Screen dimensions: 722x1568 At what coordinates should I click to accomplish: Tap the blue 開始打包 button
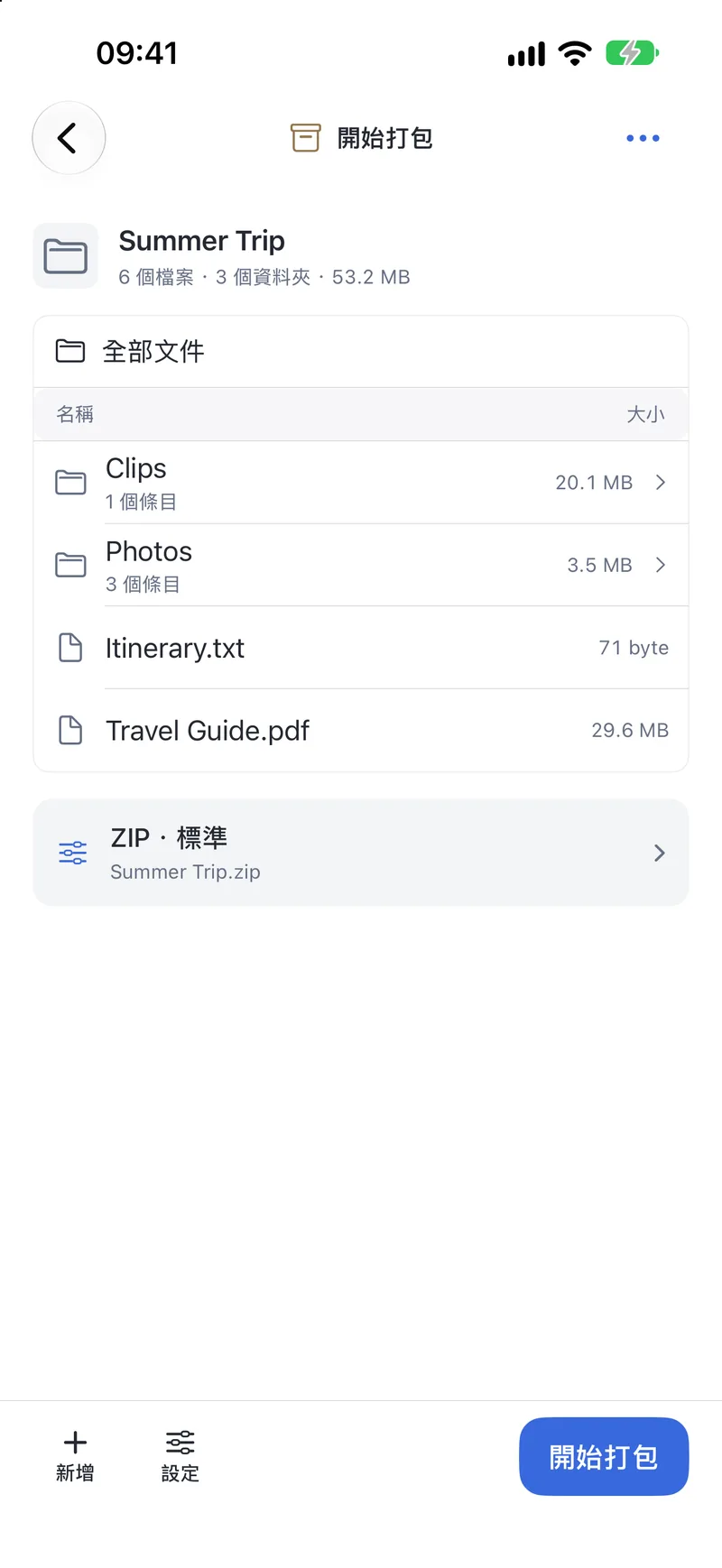(604, 1456)
